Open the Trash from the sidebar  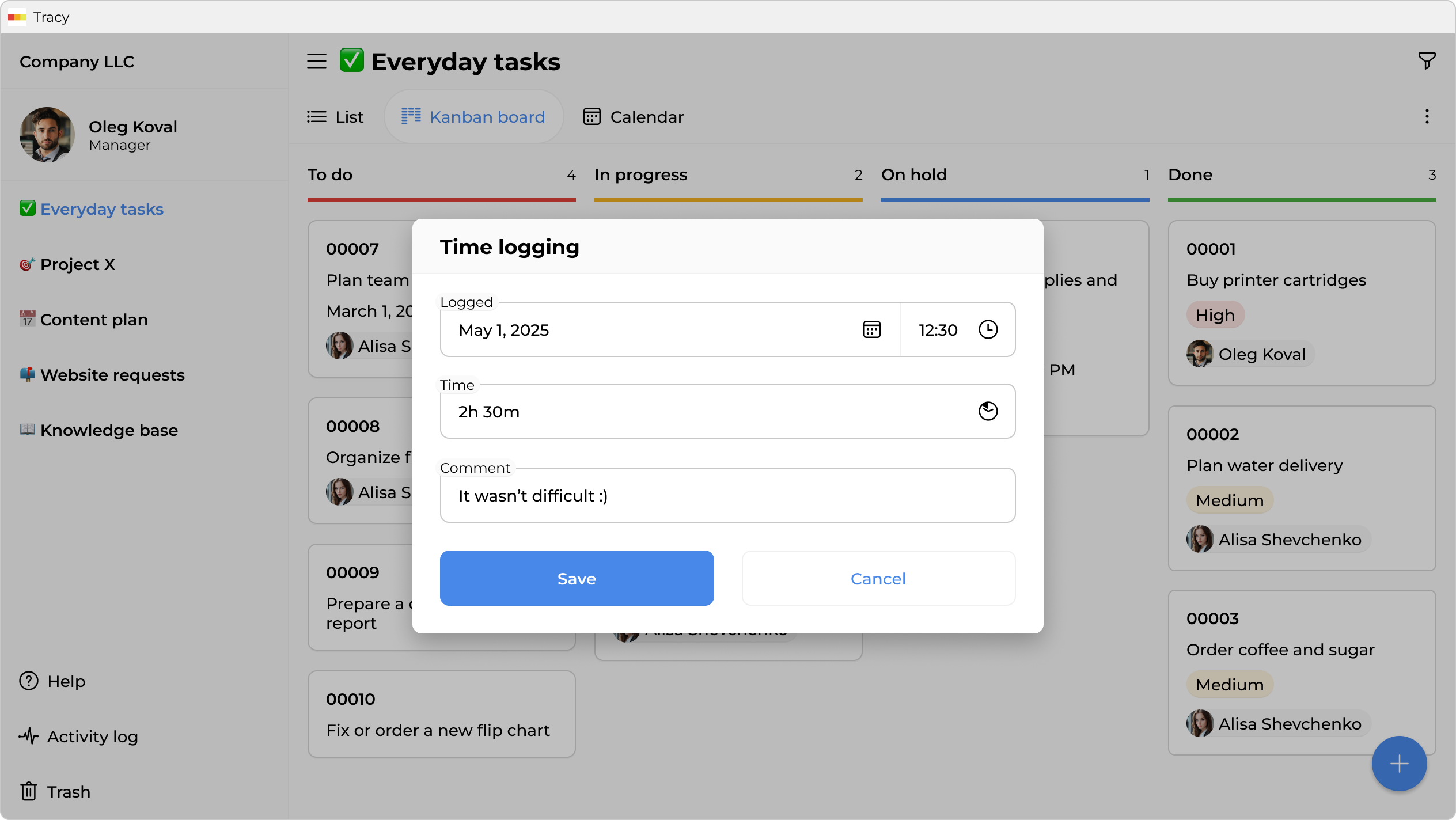[67, 791]
